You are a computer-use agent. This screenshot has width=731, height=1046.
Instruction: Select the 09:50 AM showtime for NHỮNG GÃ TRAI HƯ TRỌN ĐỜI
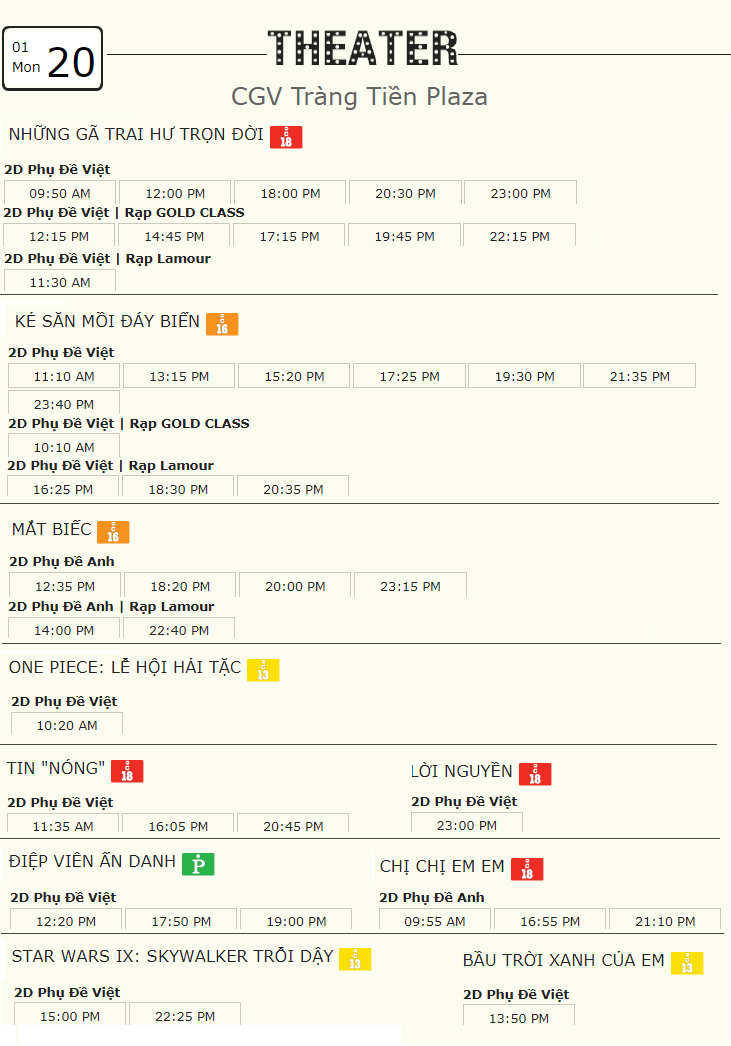click(x=60, y=193)
